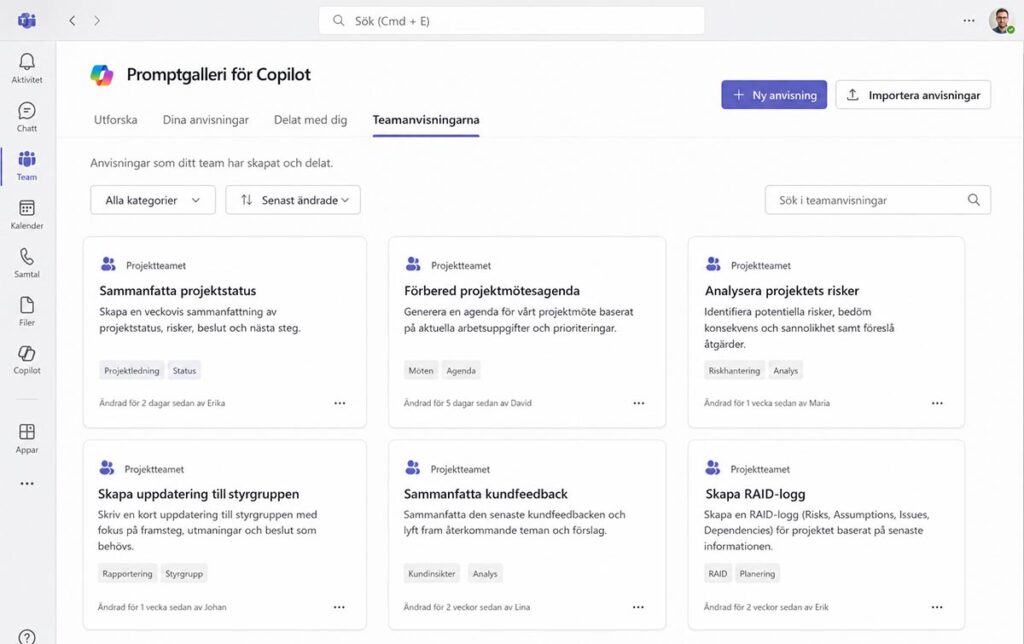Screen dimensions: 1024x644
Task: Open the Förbered projektmötesagenda card title
Action: click(492, 291)
